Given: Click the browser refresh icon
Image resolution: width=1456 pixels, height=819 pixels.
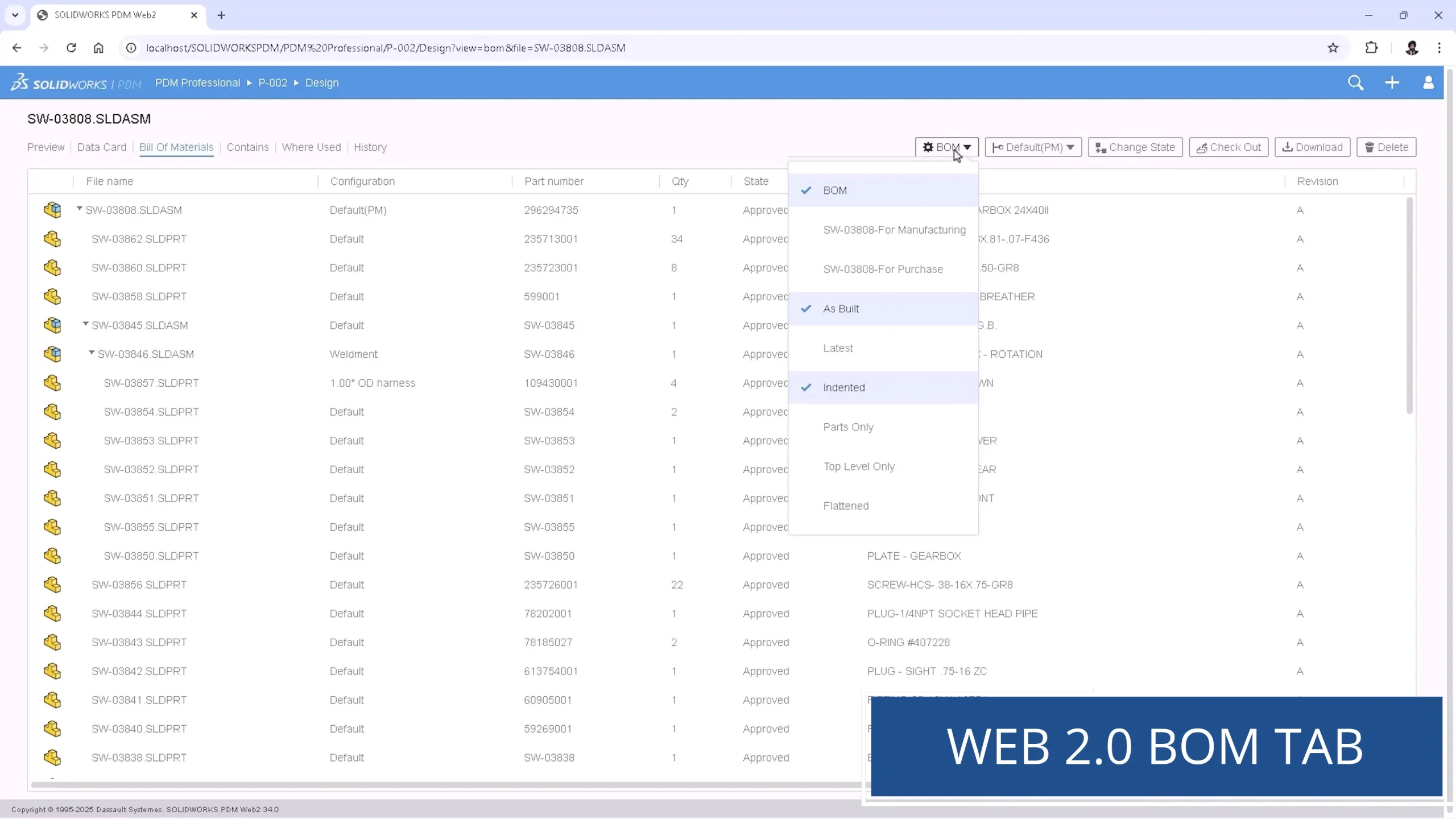Looking at the screenshot, I should [x=71, y=48].
